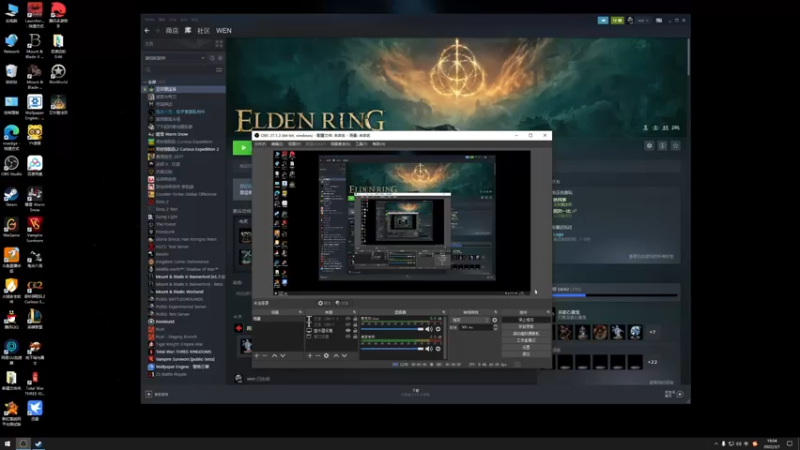Open the OBS 场景集合 menu
The width and height of the screenshot is (800, 450).
click(x=340, y=144)
